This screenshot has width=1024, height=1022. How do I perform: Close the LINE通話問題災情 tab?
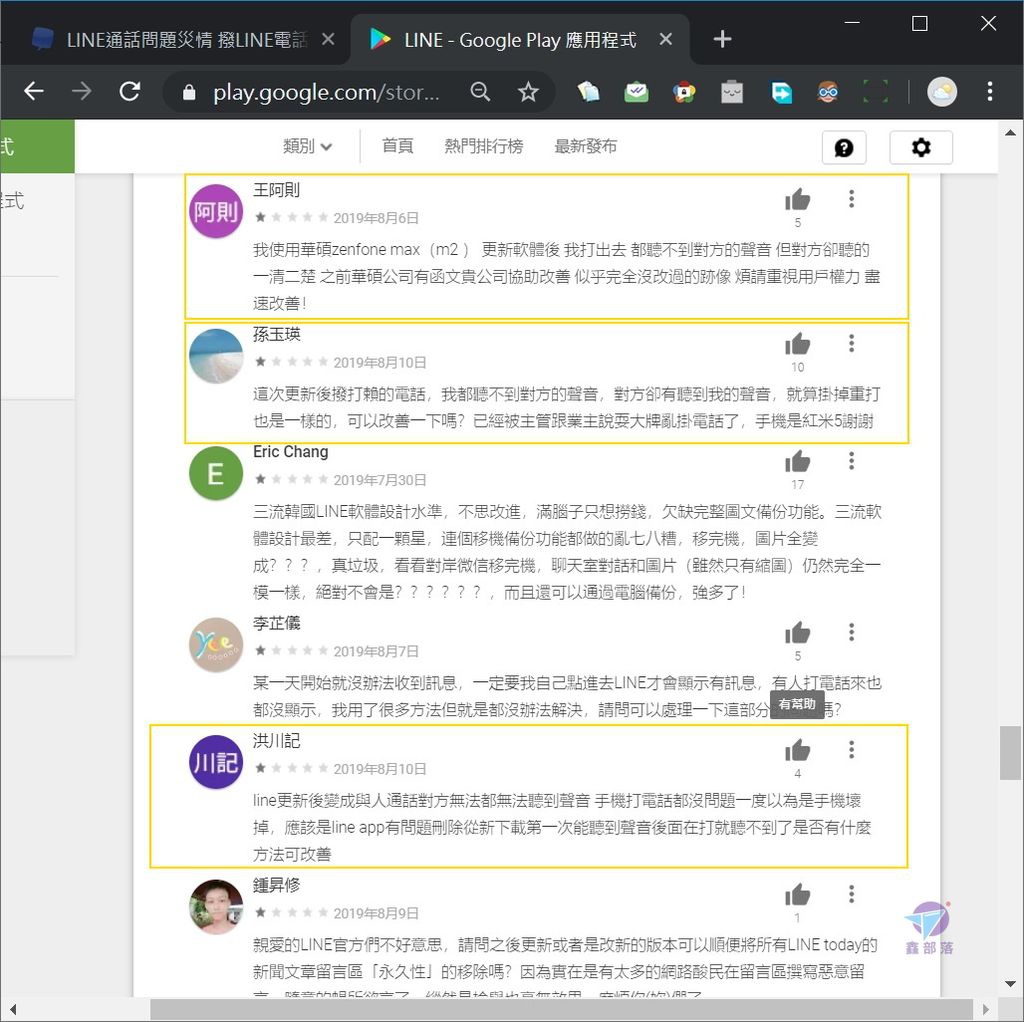click(x=328, y=39)
